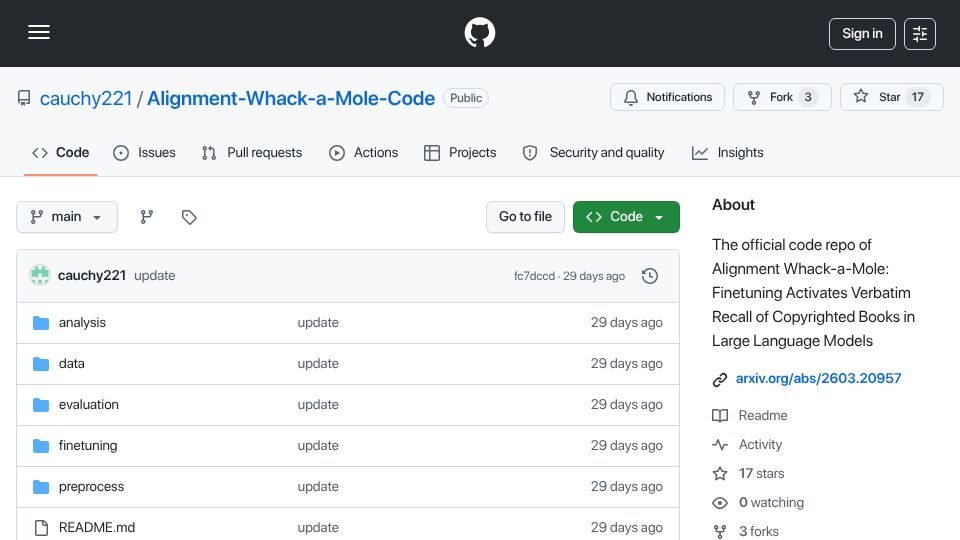Click the evaluation folder icon
Viewport: 960px width, 540px height.
pos(41,405)
